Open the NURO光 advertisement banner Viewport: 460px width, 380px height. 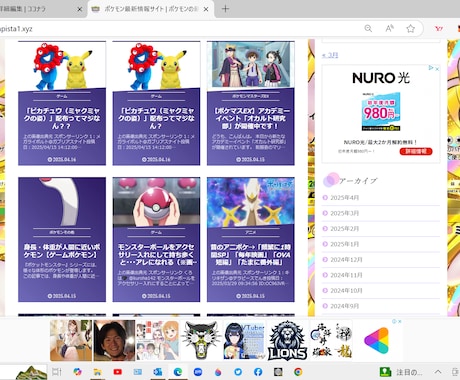(381, 113)
